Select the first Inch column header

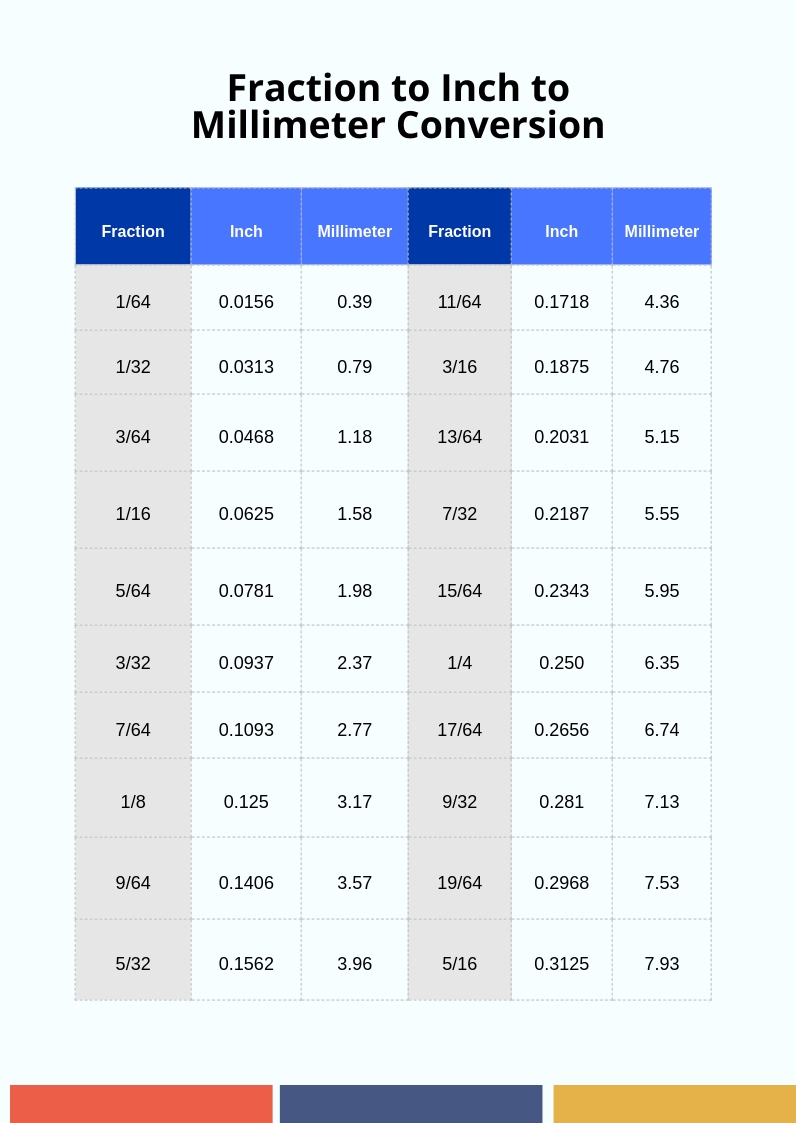pos(246,231)
